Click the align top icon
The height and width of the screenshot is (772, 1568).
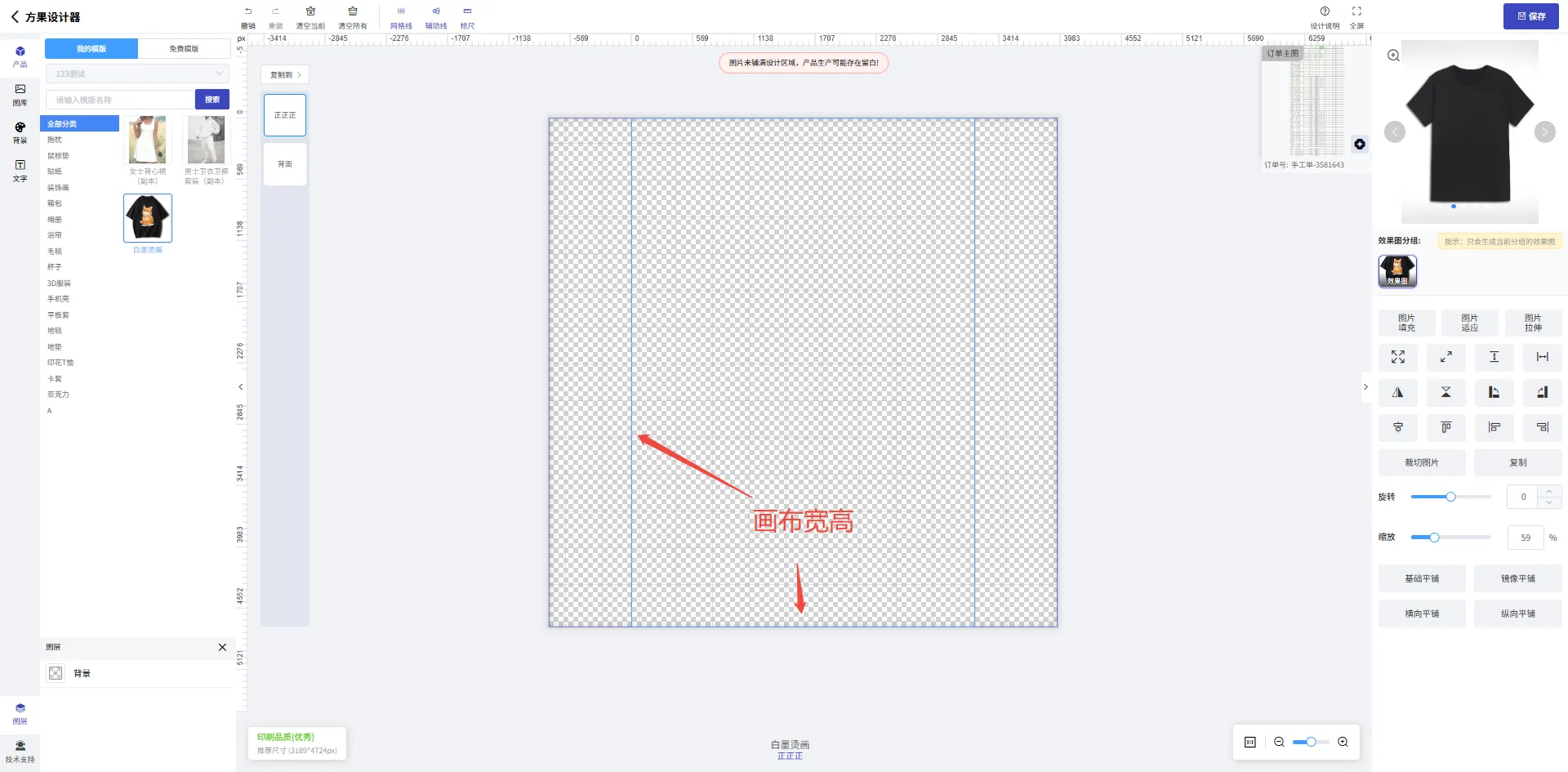click(x=1446, y=427)
